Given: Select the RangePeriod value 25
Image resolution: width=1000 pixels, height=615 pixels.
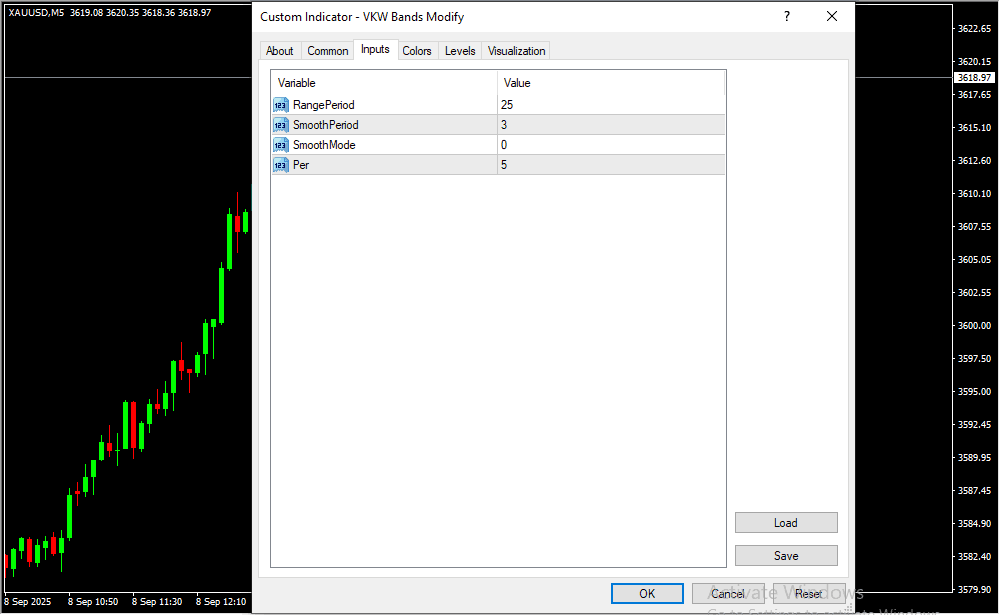Looking at the screenshot, I should pyautogui.click(x=610, y=105).
